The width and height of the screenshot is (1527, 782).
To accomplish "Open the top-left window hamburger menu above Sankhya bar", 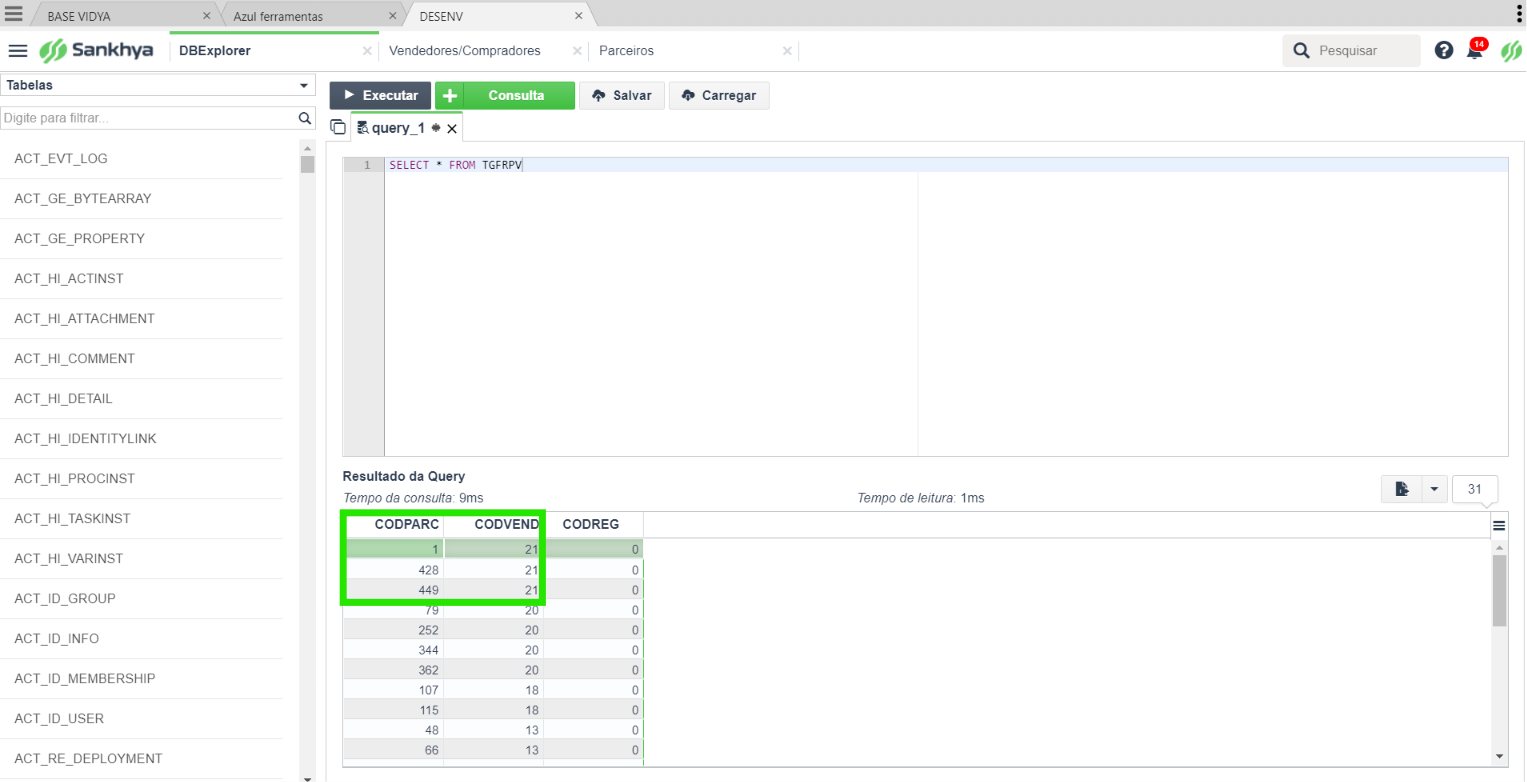I will tap(14, 14).
